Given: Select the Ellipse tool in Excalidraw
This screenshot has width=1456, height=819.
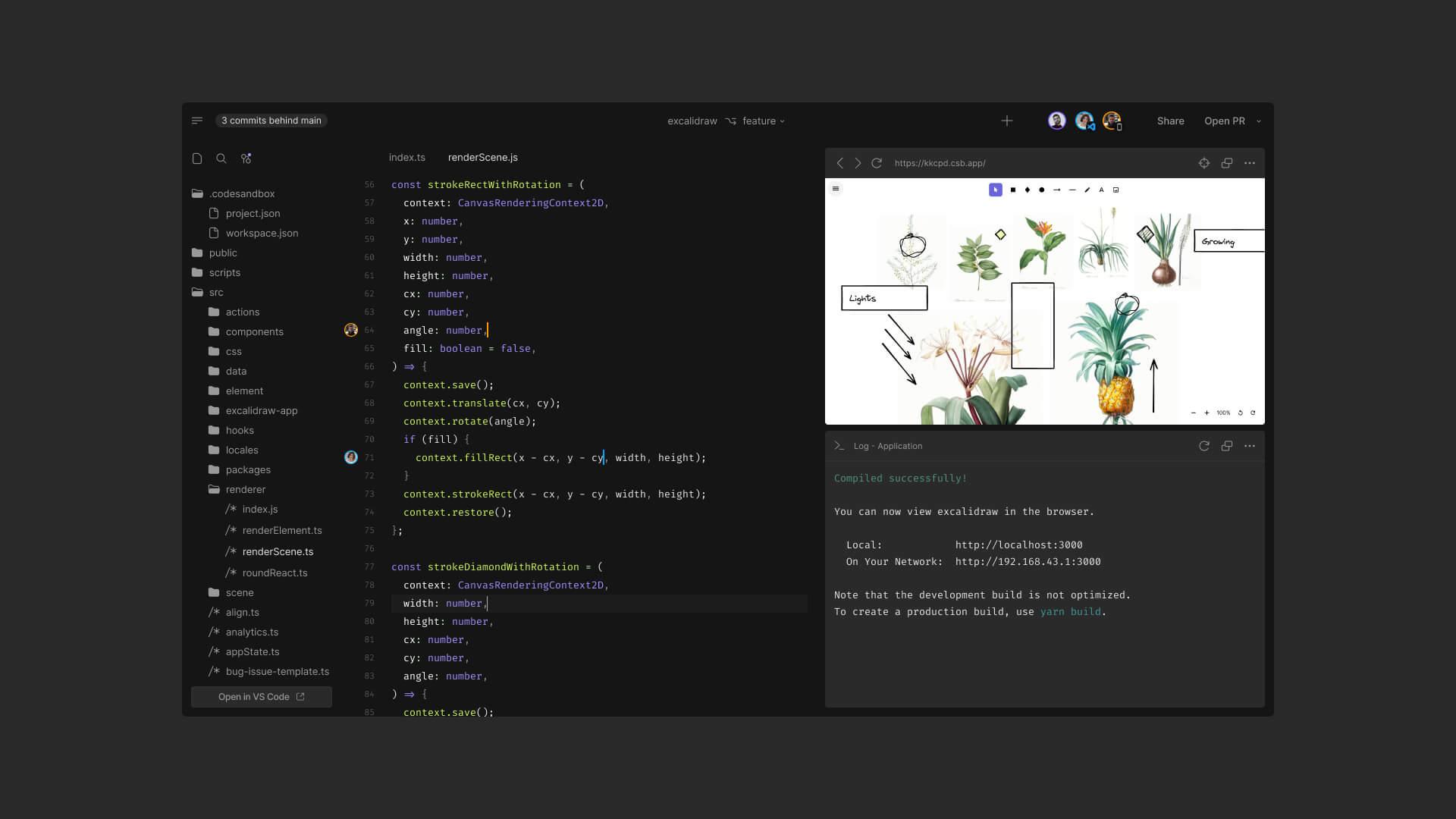Looking at the screenshot, I should pos(1042,190).
